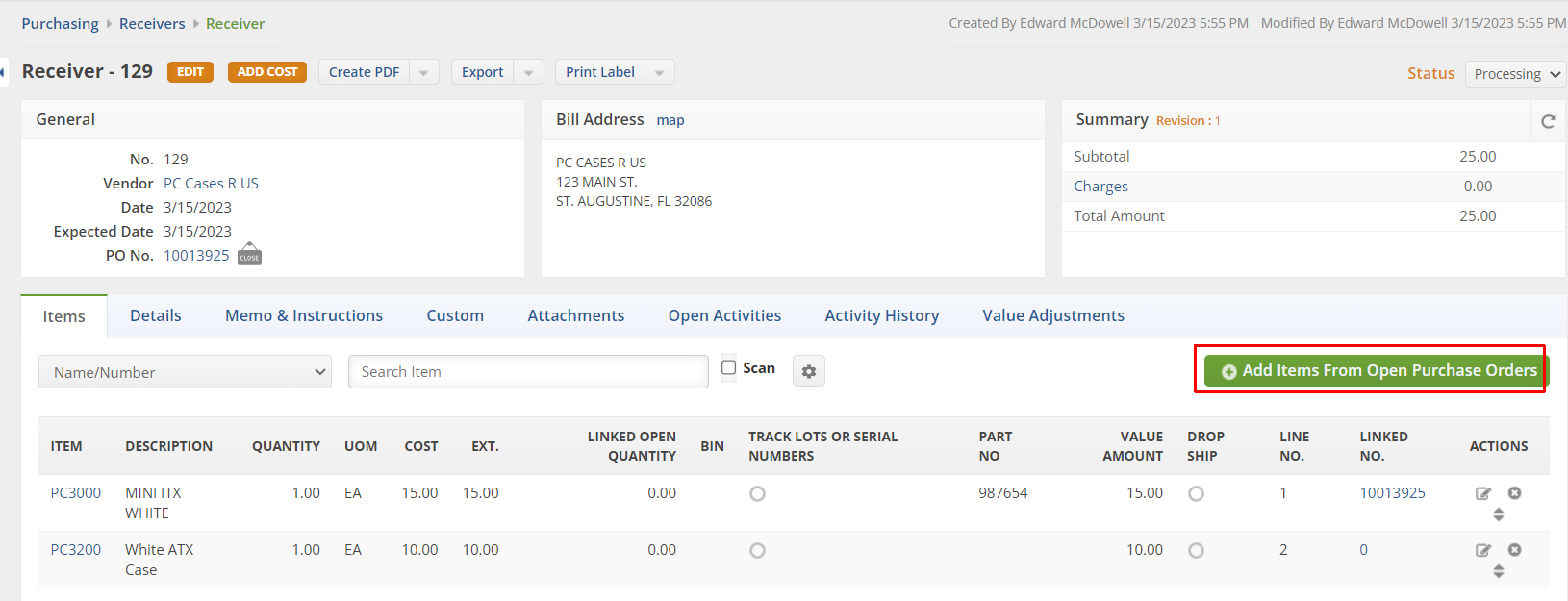This screenshot has width=1568, height=601.
Task: Edit the PC3000 line item
Action: (1483, 493)
